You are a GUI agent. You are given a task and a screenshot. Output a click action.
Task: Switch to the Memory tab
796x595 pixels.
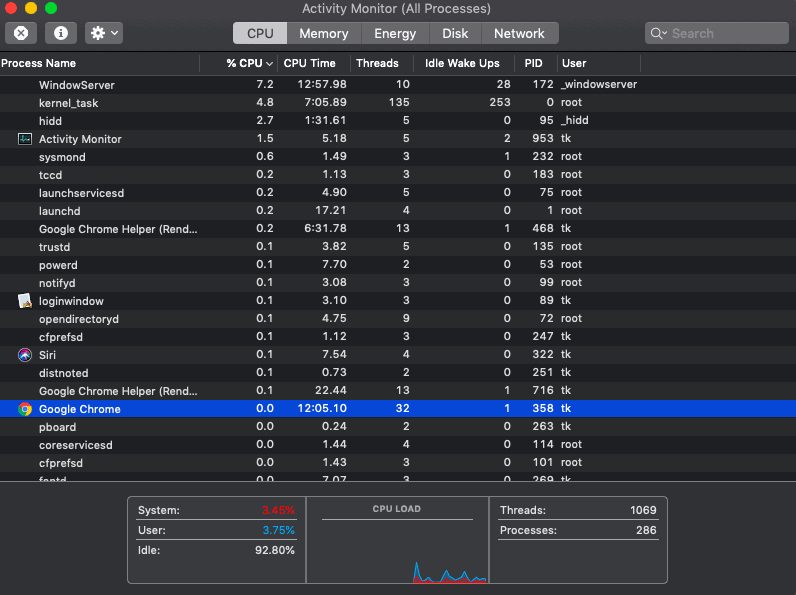[324, 34]
